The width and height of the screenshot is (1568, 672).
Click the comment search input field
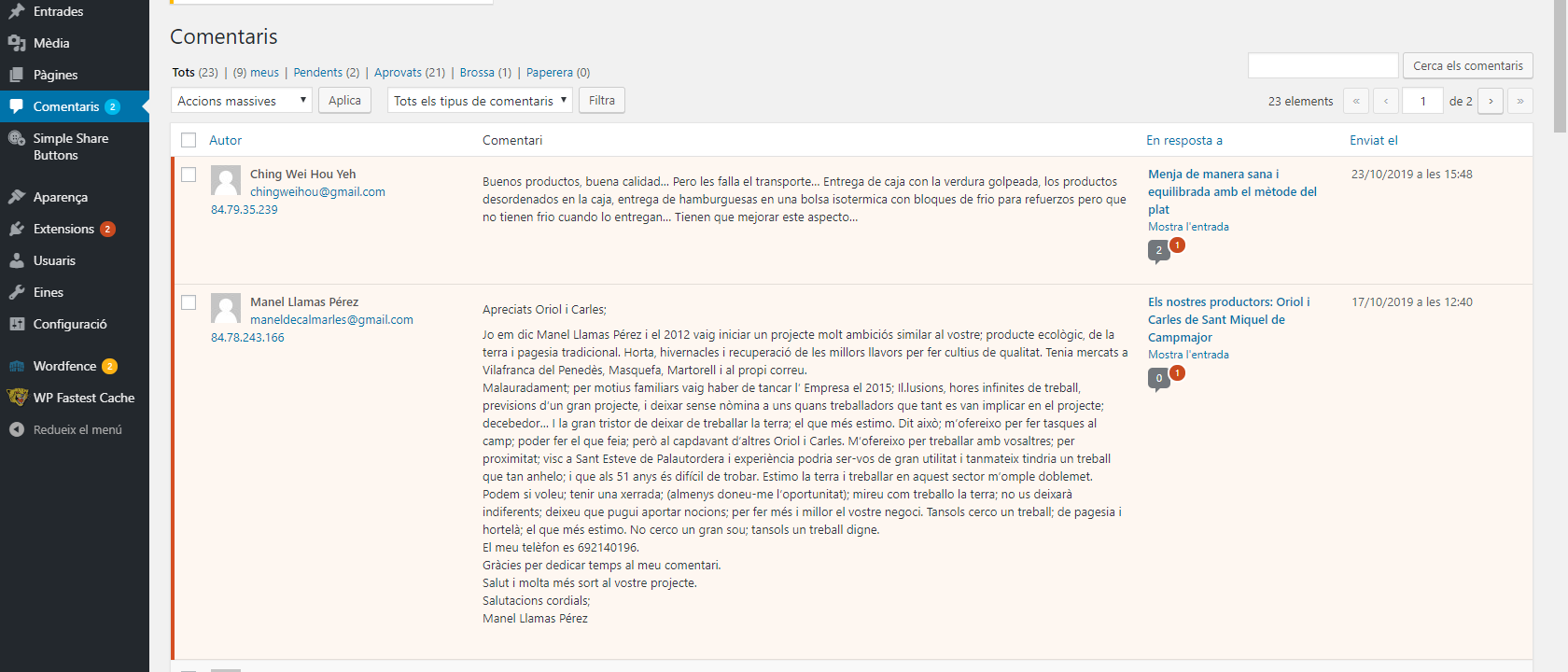1323,65
